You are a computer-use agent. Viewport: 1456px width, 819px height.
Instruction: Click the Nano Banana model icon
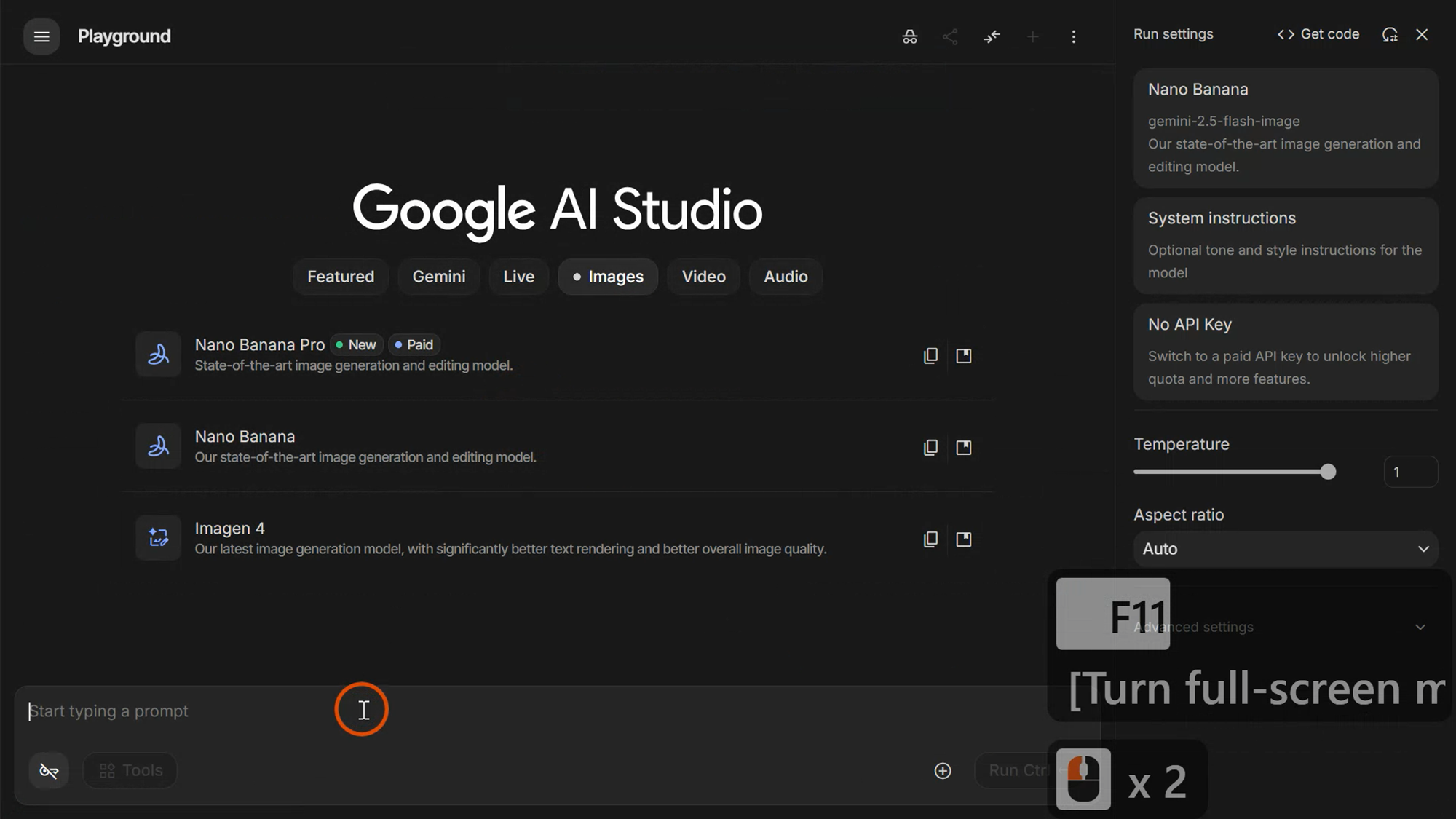click(158, 446)
